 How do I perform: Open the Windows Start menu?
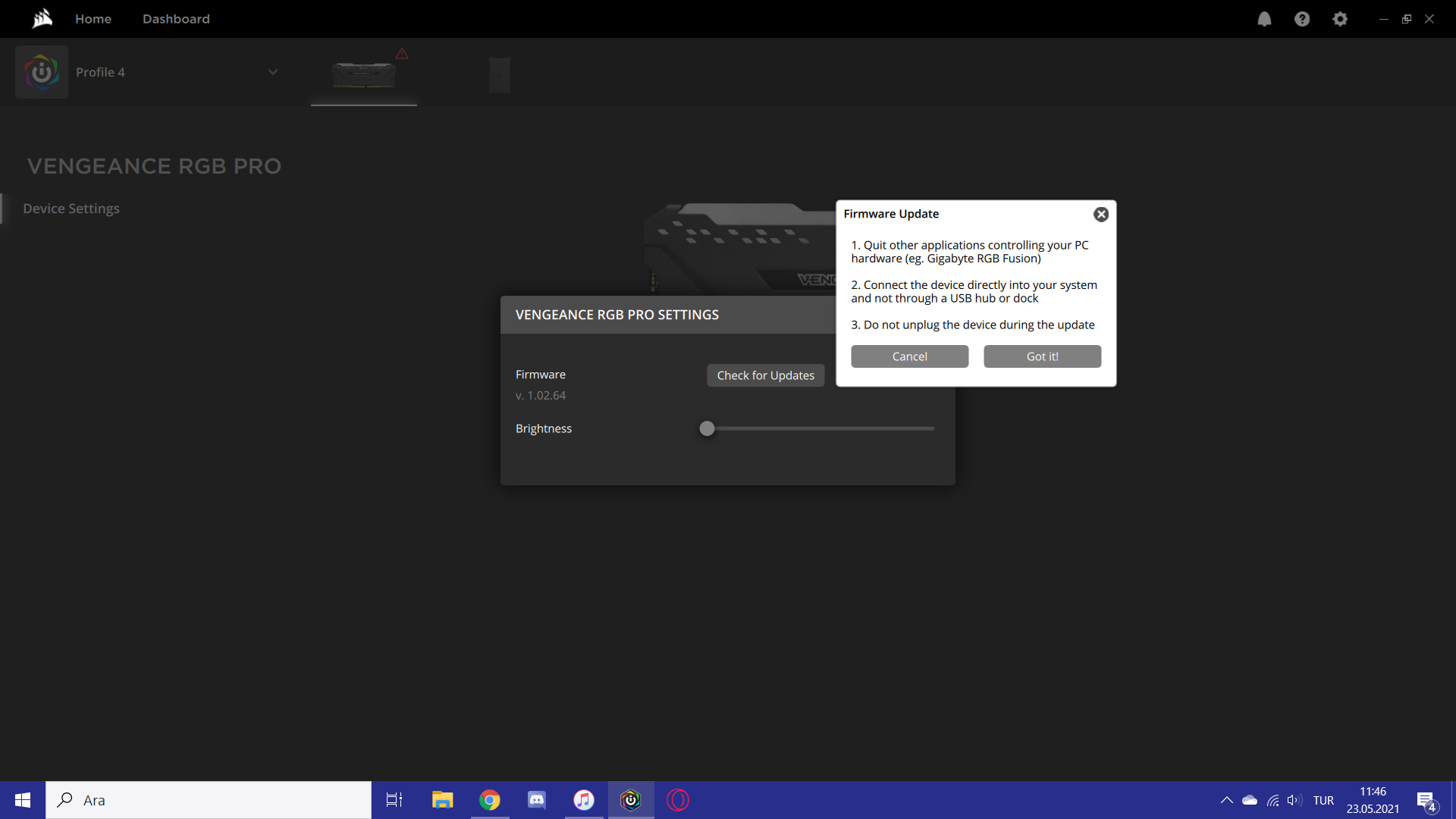[x=23, y=800]
